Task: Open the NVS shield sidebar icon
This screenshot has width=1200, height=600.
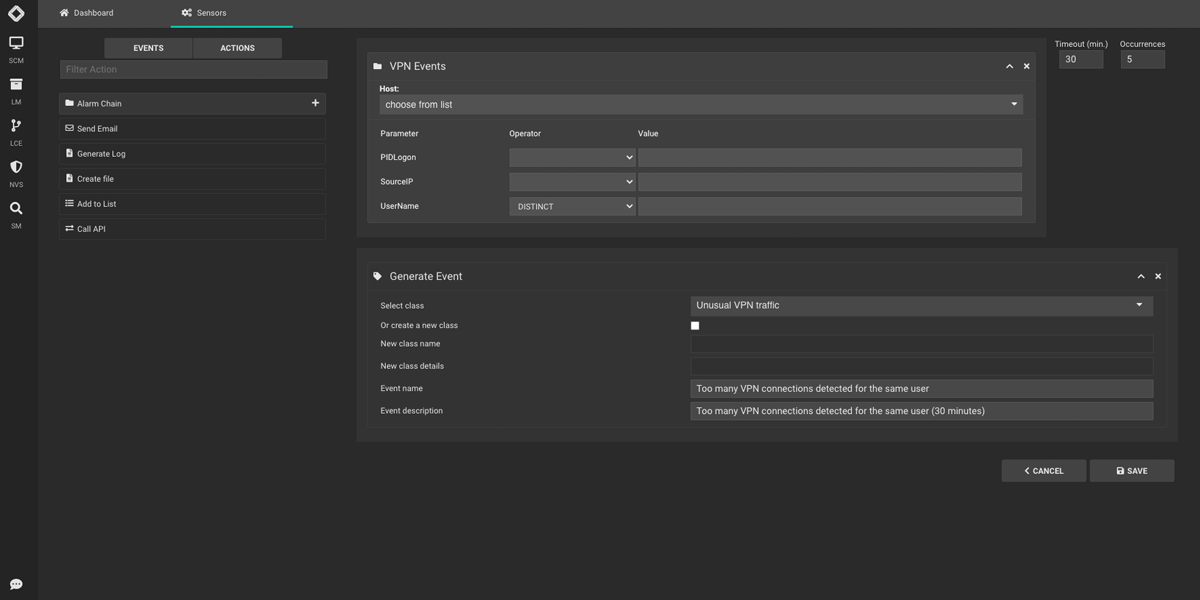Action: 16,168
